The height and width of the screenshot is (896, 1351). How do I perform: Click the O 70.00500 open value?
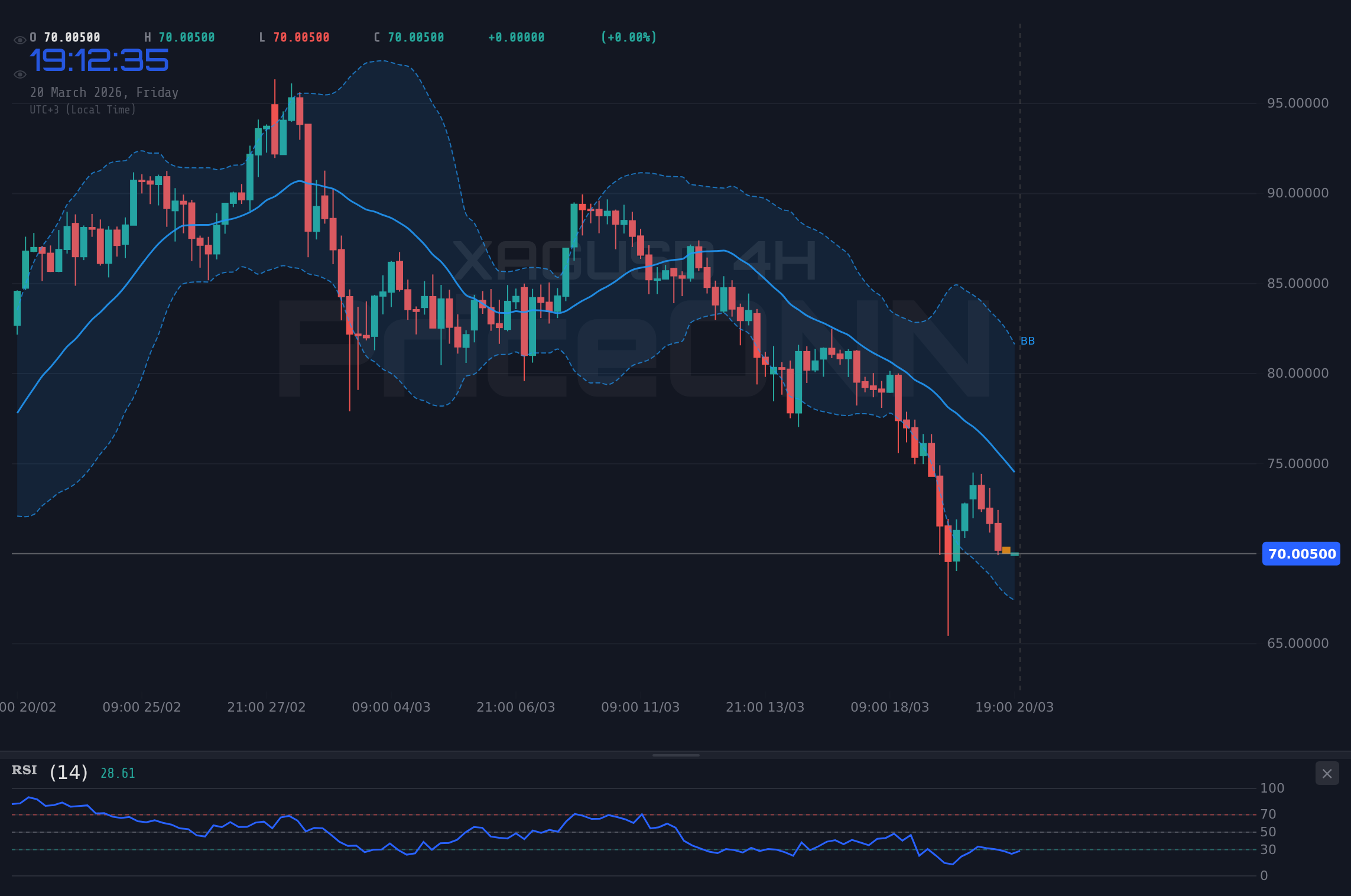(x=65, y=37)
